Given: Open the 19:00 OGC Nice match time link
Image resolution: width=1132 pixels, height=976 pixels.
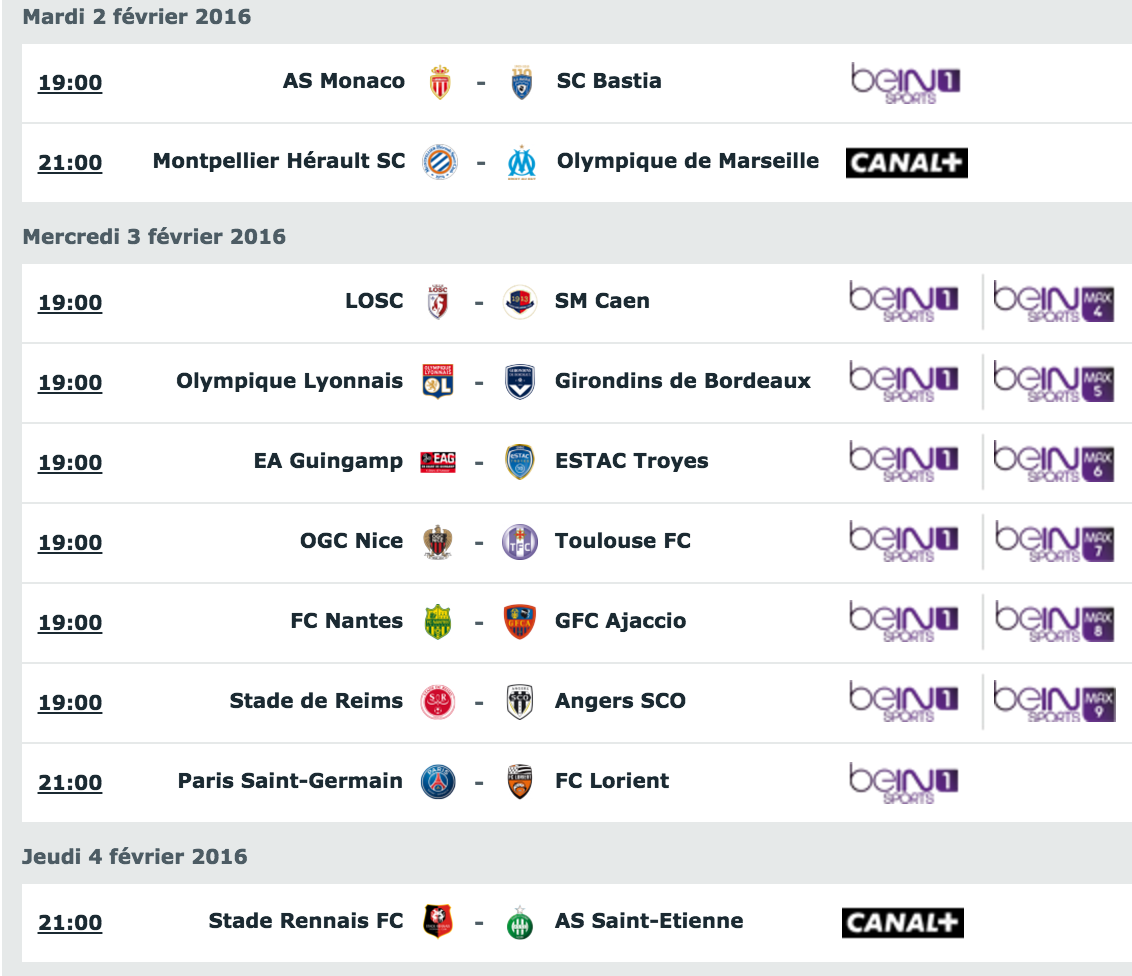Looking at the screenshot, I should [70, 542].
